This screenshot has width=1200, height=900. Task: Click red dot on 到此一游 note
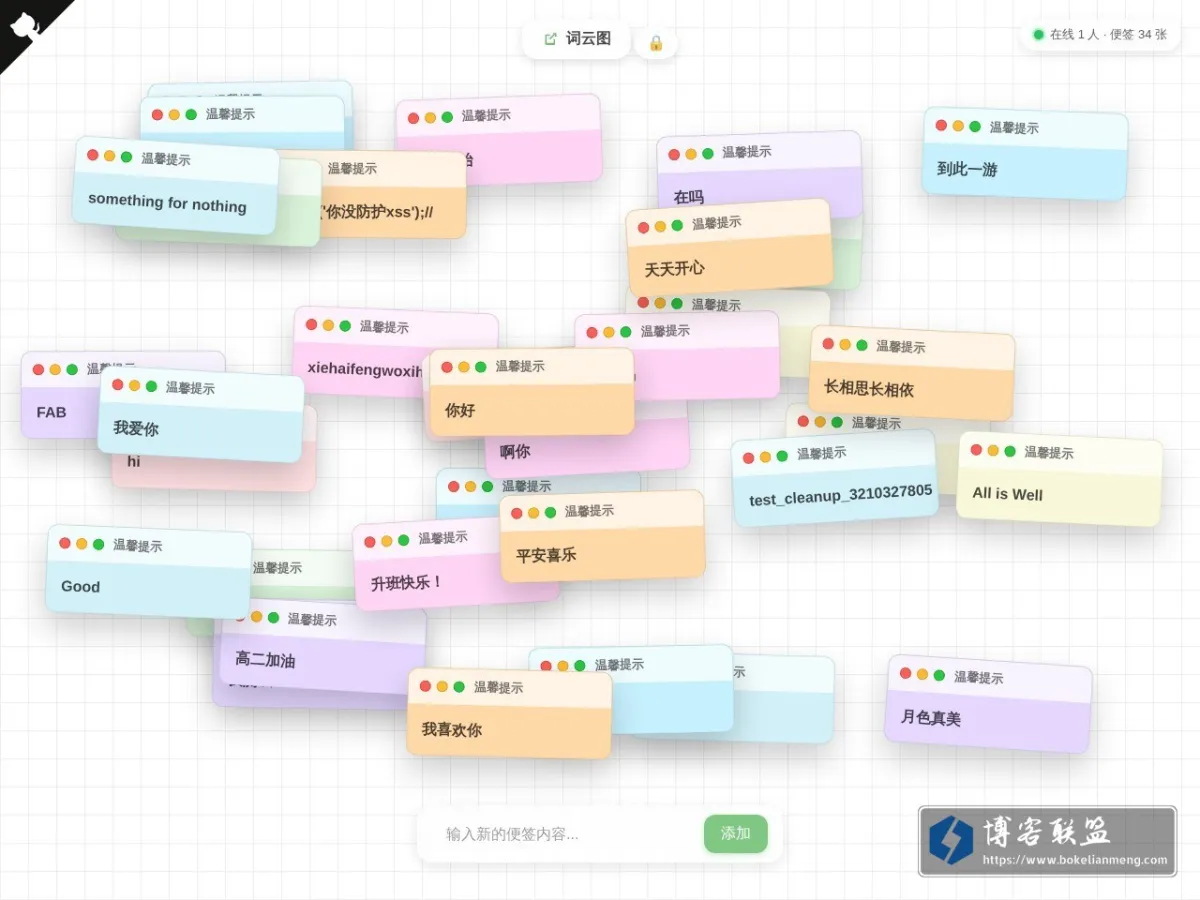tap(941, 125)
